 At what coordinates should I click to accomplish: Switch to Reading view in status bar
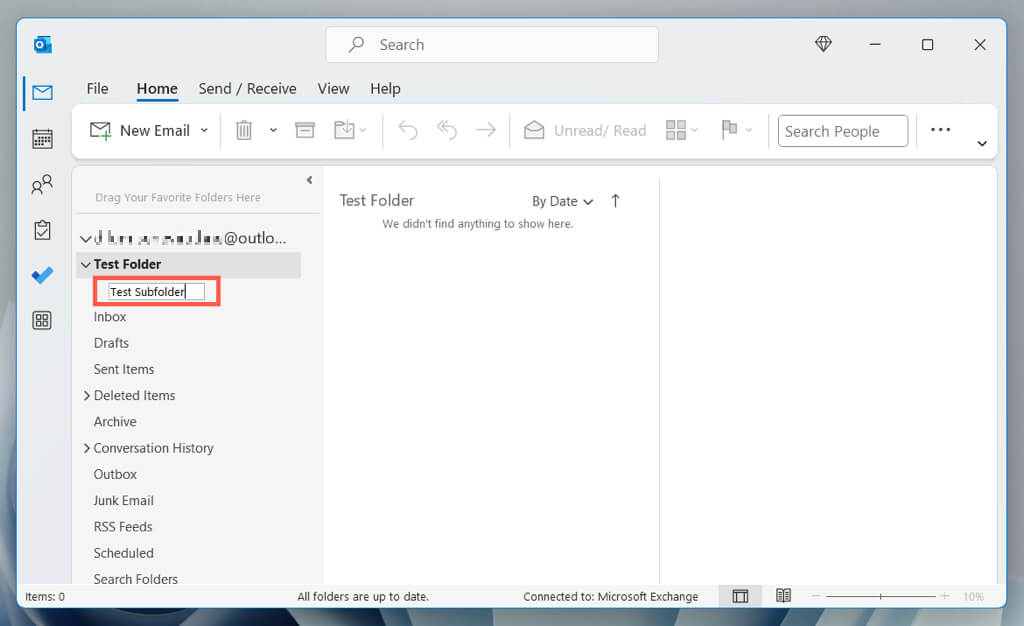pyautogui.click(x=784, y=595)
